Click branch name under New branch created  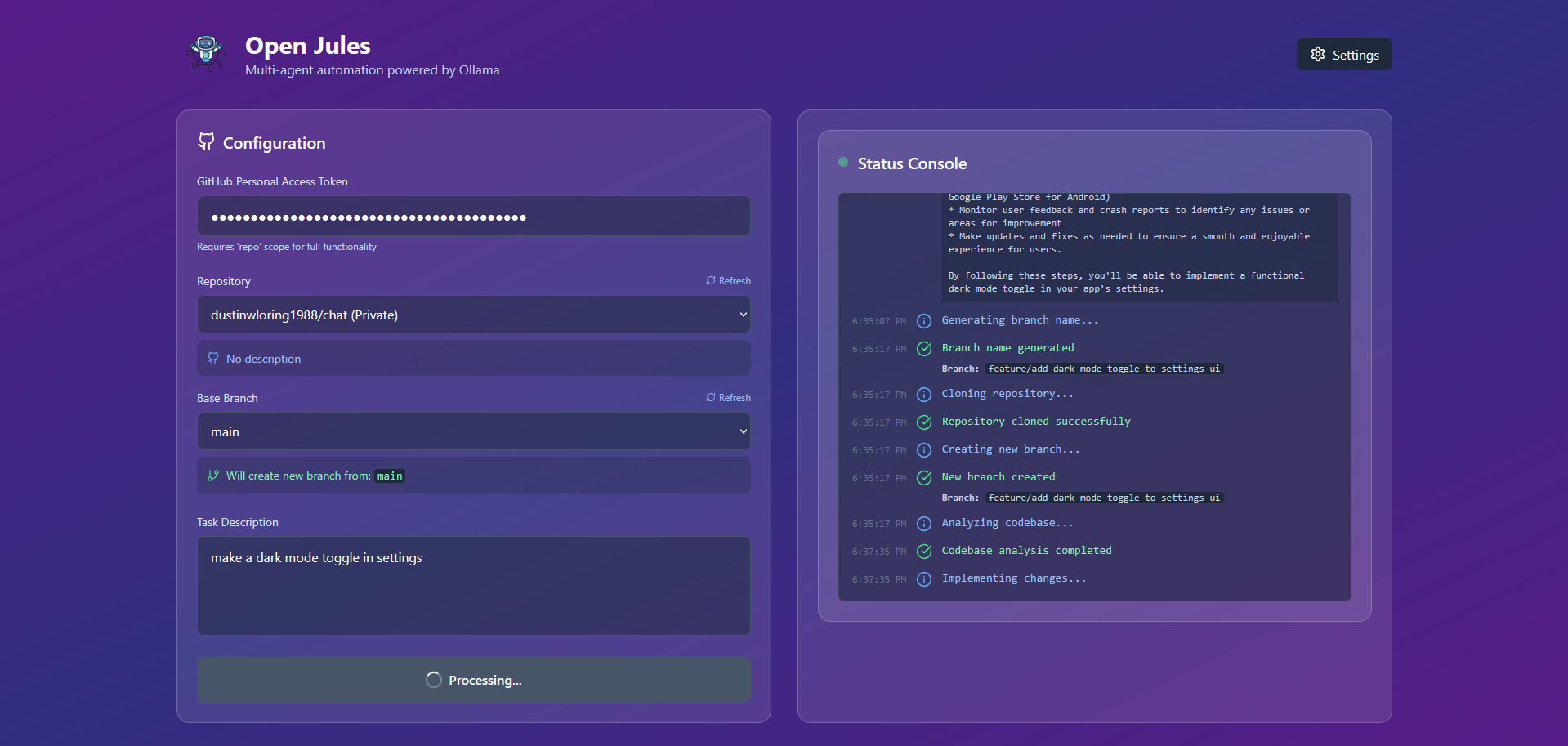pyautogui.click(x=1104, y=498)
